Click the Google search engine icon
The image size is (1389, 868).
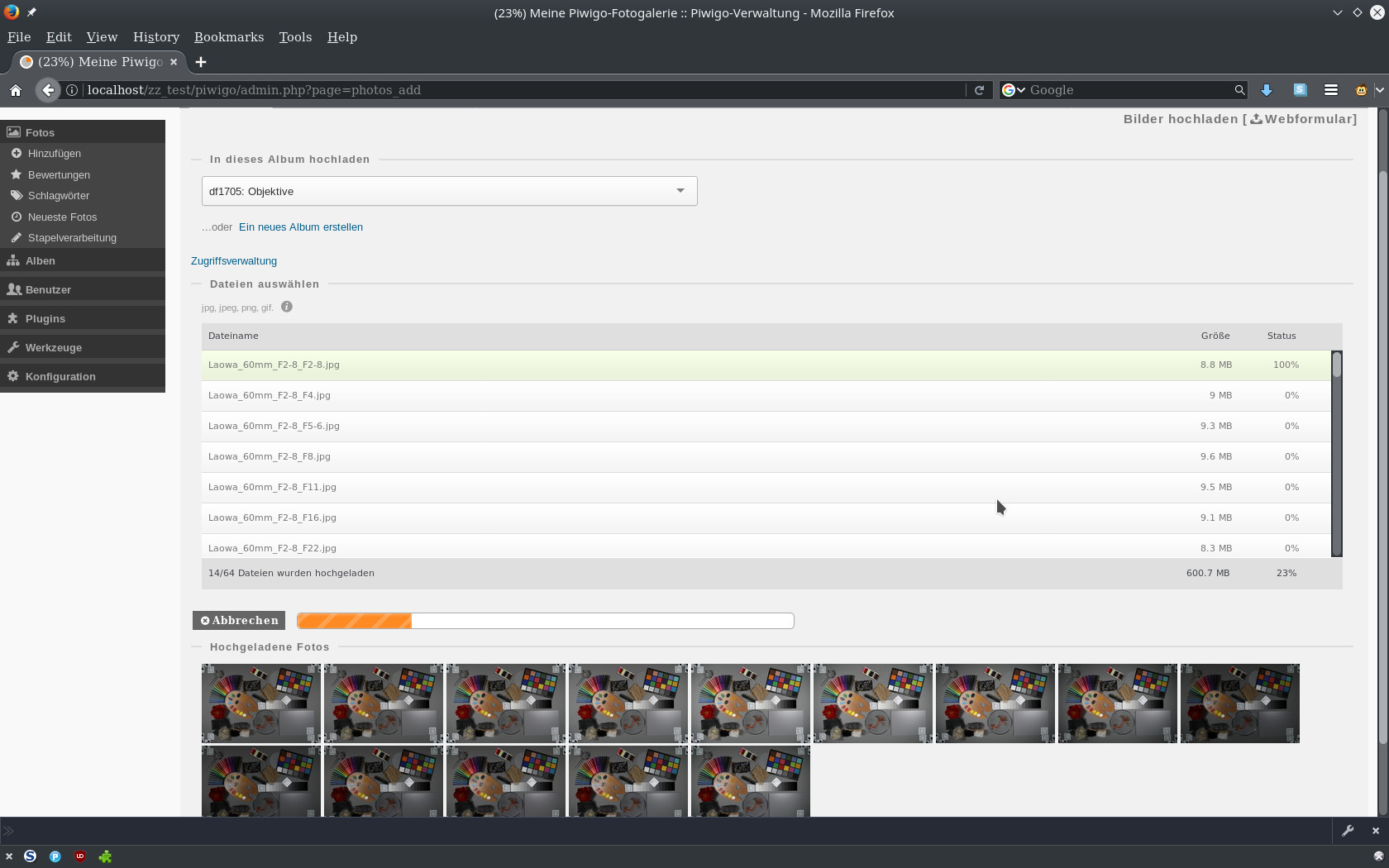pyautogui.click(x=1009, y=90)
